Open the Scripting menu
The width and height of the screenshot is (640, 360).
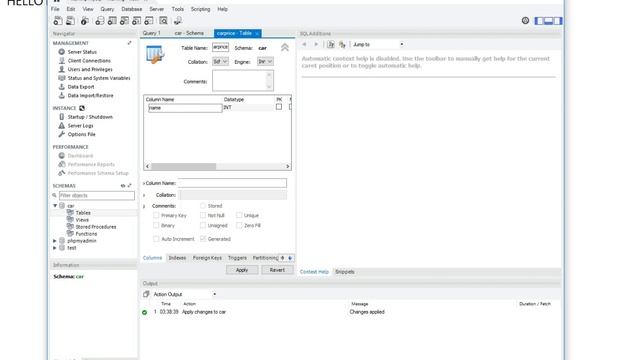(x=200, y=9)
